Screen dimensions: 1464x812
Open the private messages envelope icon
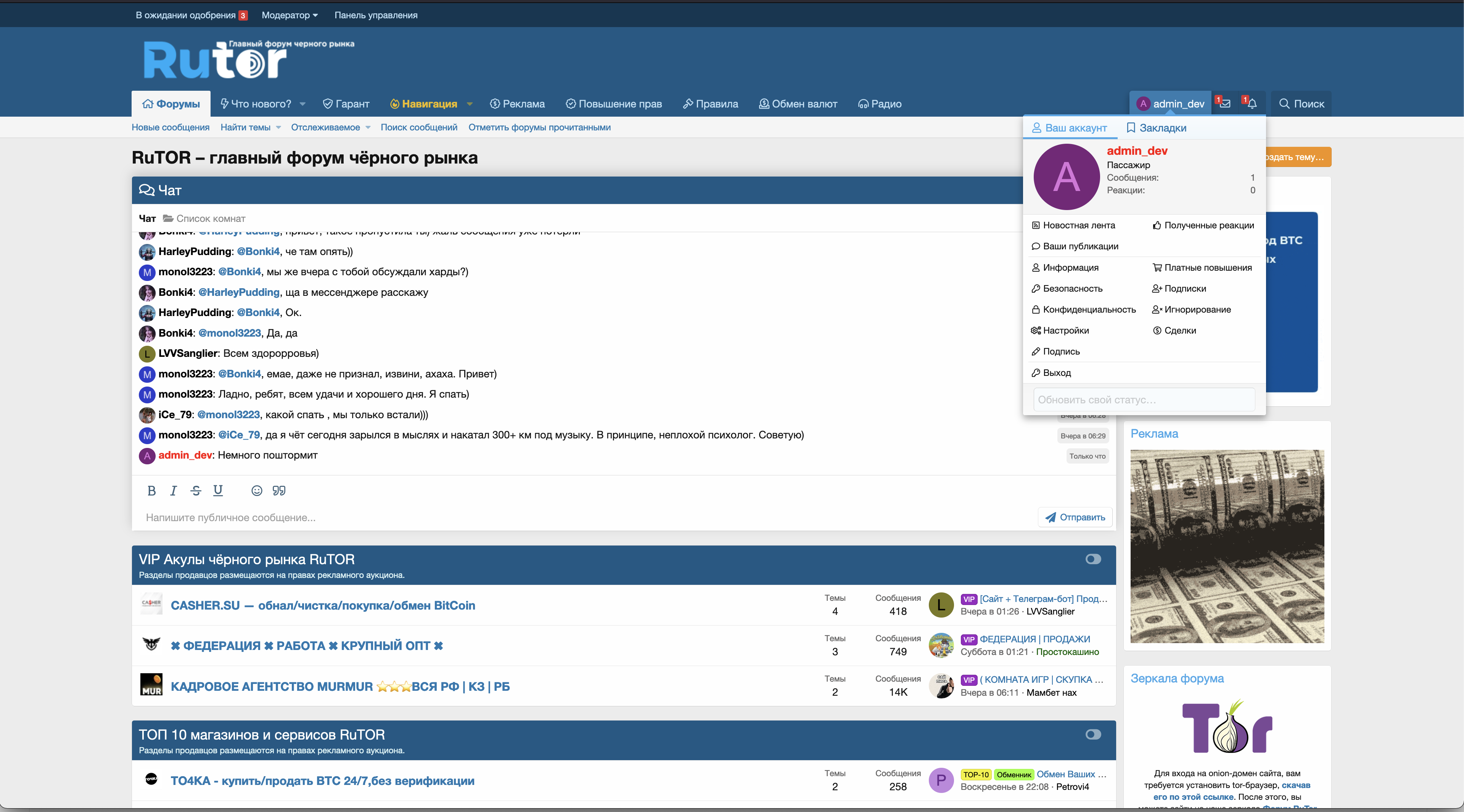click(1225, 103)
